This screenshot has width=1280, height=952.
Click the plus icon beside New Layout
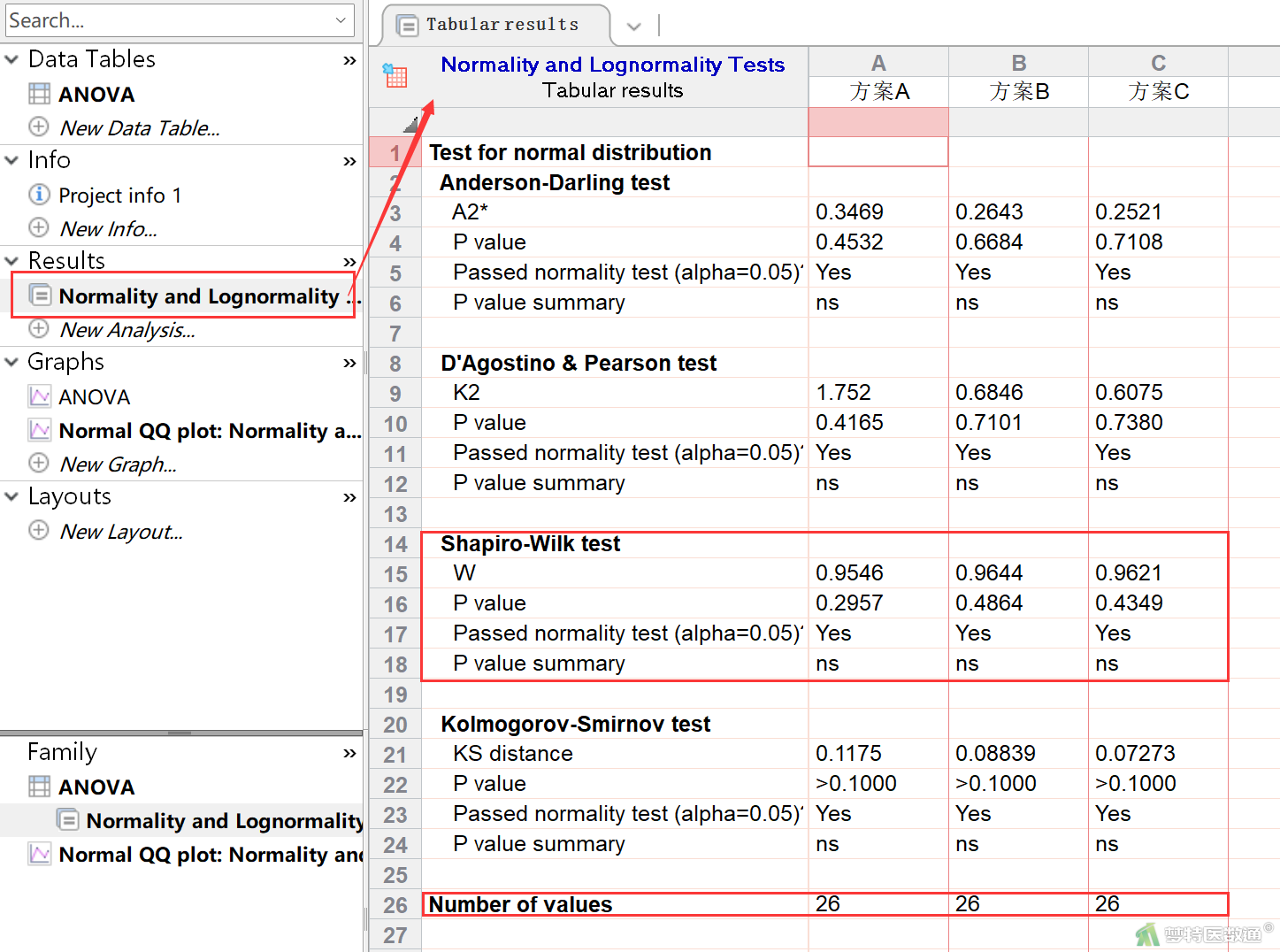click(39, 530)
